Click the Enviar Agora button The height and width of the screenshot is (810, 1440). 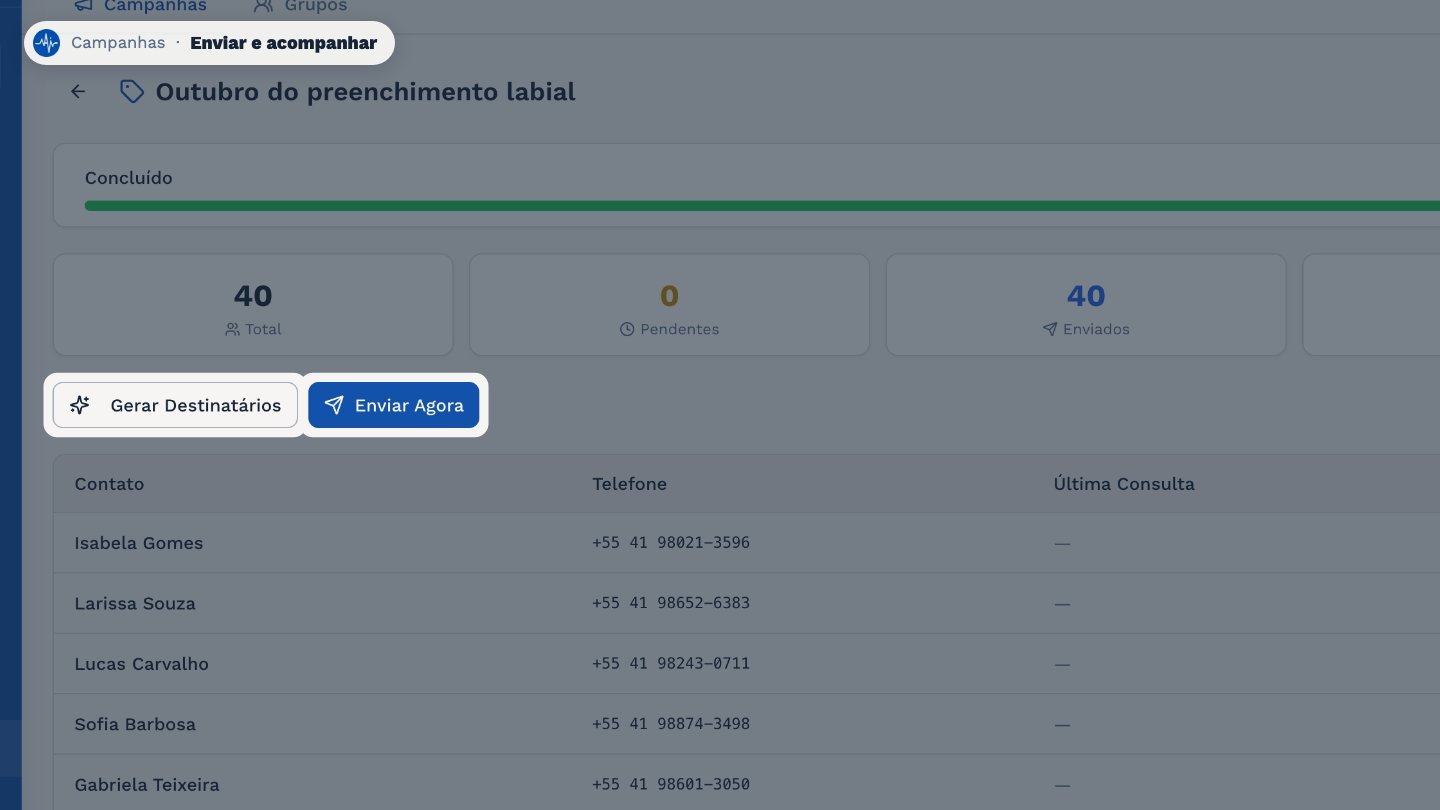(394, 405)
